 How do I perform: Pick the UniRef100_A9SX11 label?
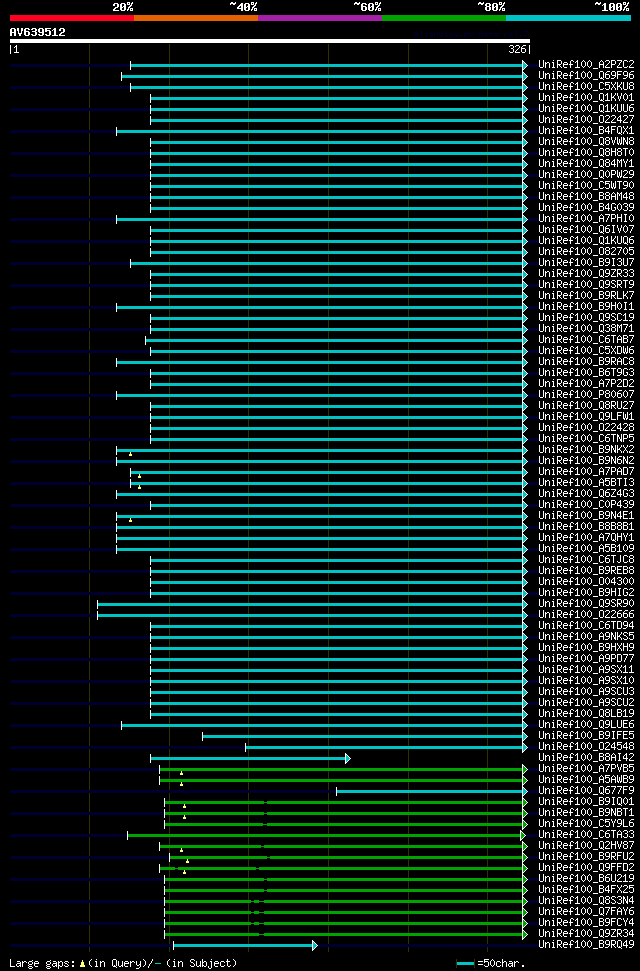click(x=586, y=669)
